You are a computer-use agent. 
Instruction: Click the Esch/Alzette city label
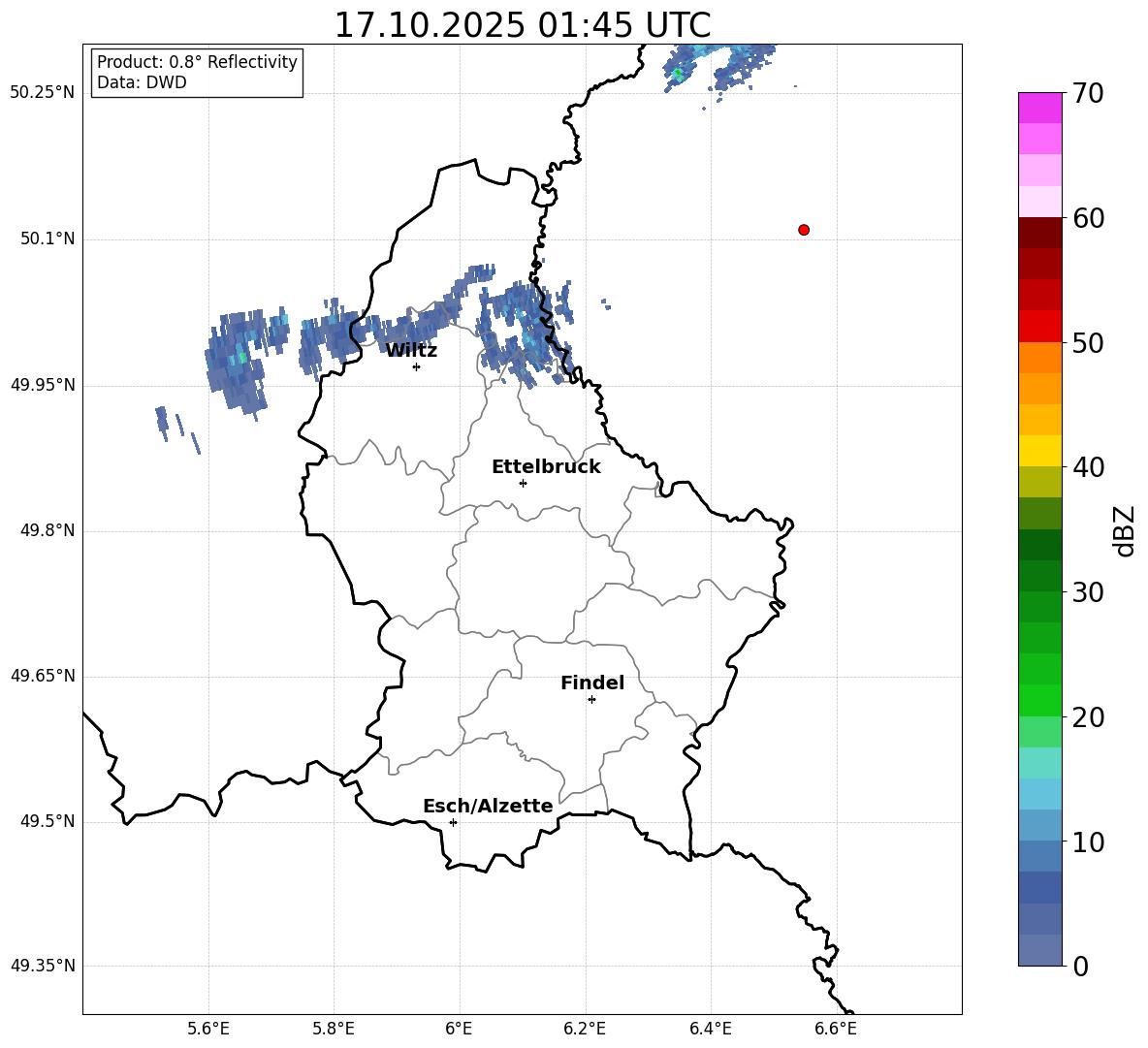coord(488,806)
